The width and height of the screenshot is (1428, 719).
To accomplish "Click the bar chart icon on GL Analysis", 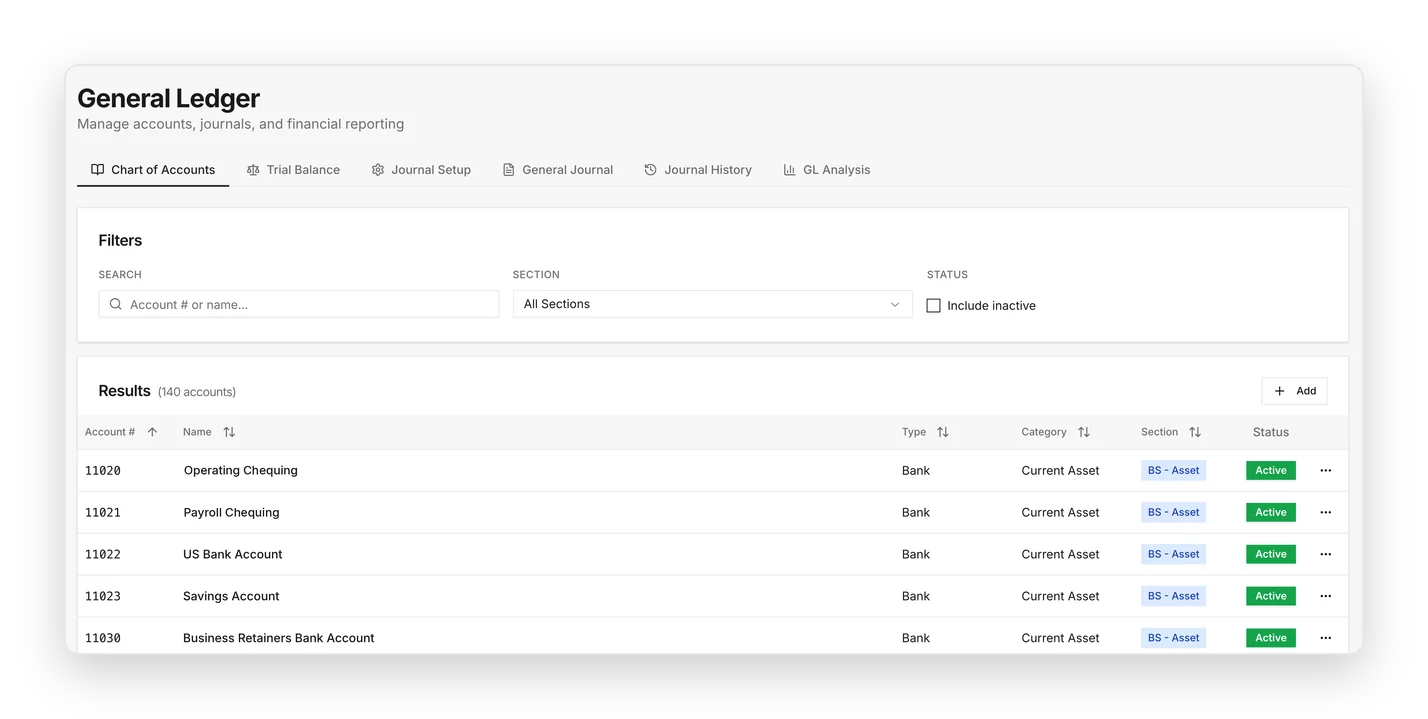I will [790, 170].
